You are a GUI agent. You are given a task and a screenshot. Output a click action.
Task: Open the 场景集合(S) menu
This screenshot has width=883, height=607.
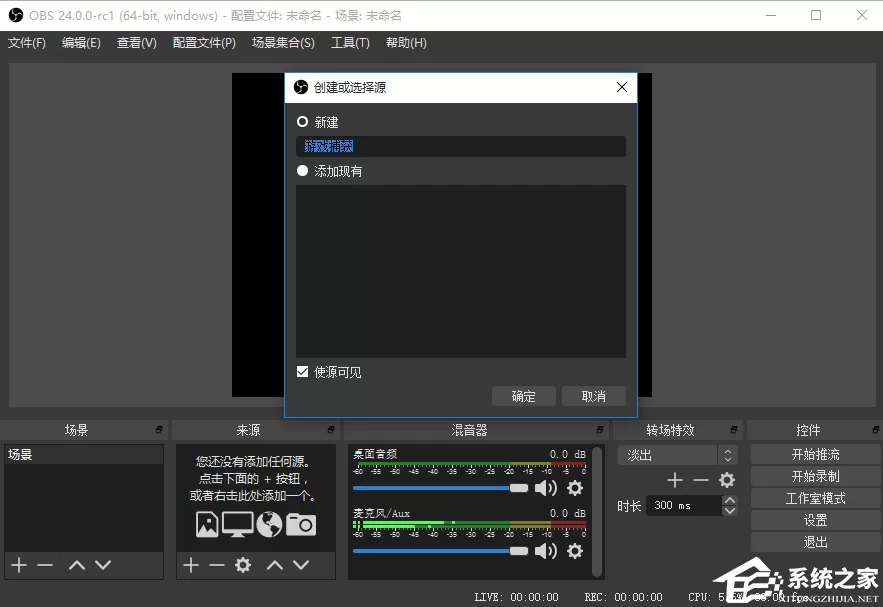point(283,43)
